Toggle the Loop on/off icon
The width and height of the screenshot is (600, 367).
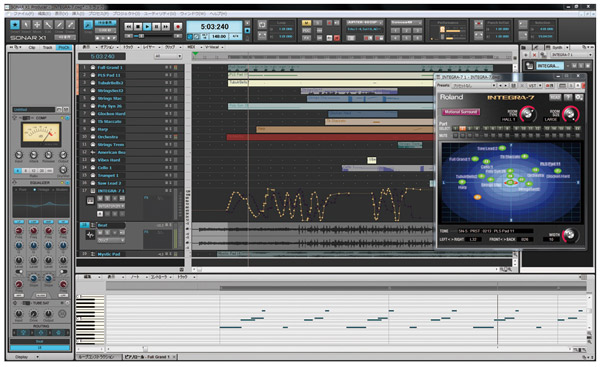tap(262, 25)
